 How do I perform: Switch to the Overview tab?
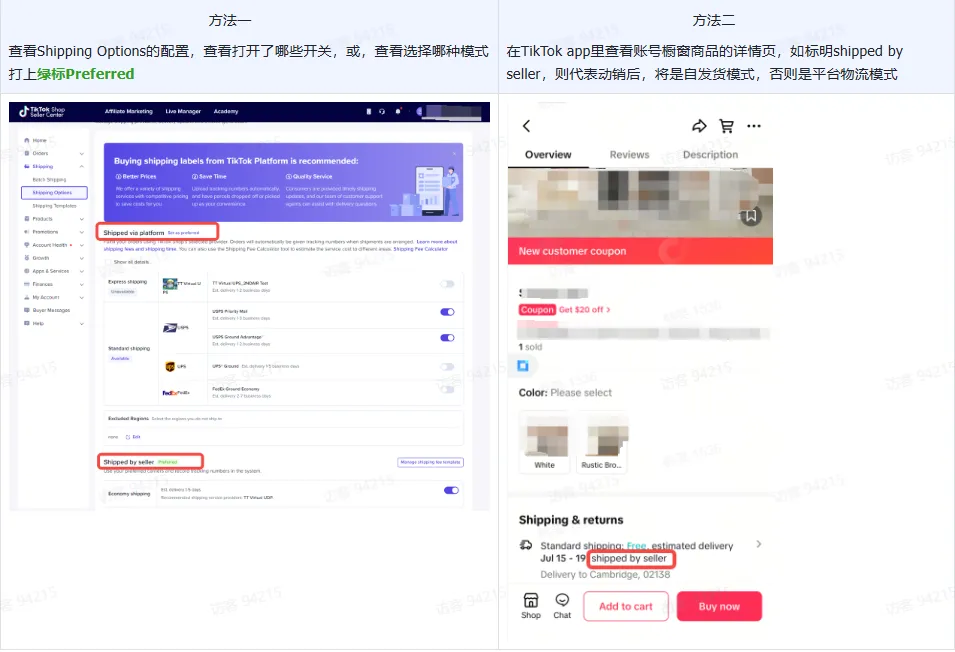tap(548, 155)
